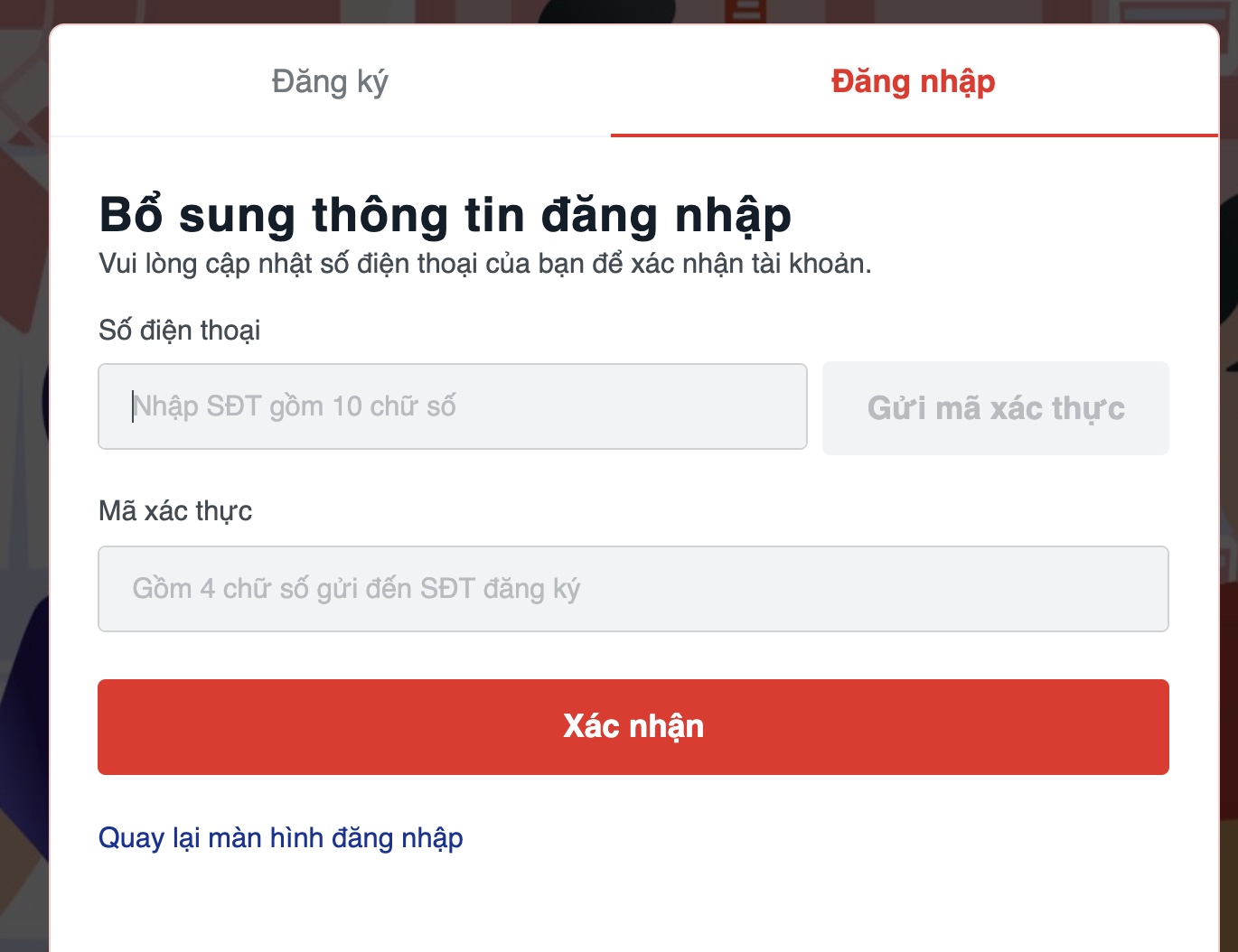Click the red underline below Đăng nhập

[x=913, y=135]
